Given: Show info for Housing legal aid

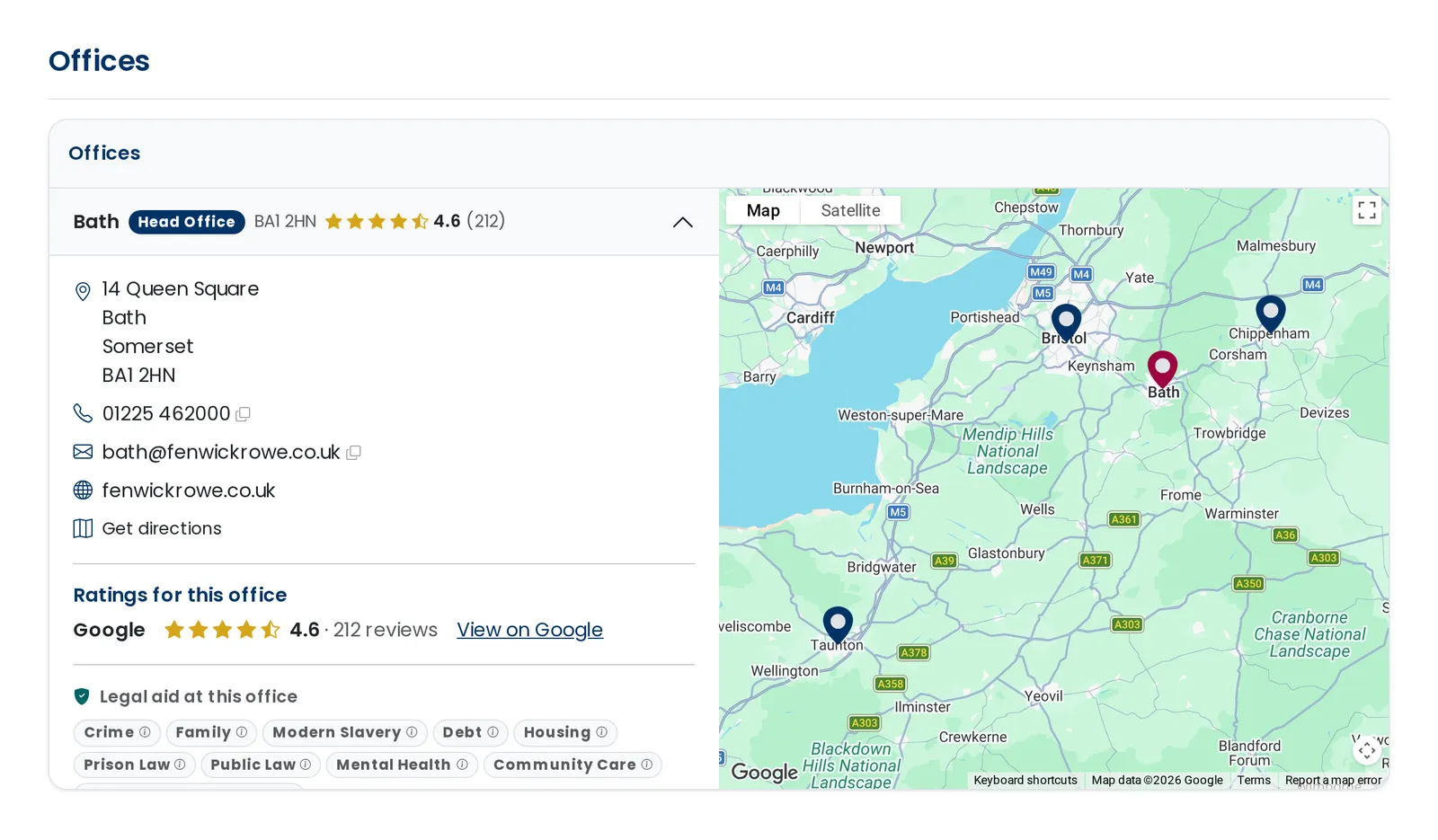Looking at the screenshot, I should (601, 732).
